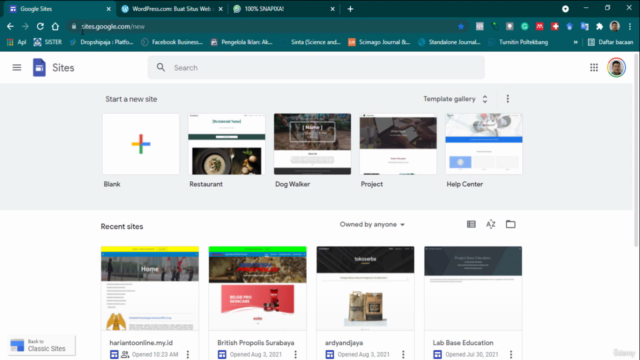Open the tab search dropdown arrow
The image size is (640, 360).
tap(565, 9)
